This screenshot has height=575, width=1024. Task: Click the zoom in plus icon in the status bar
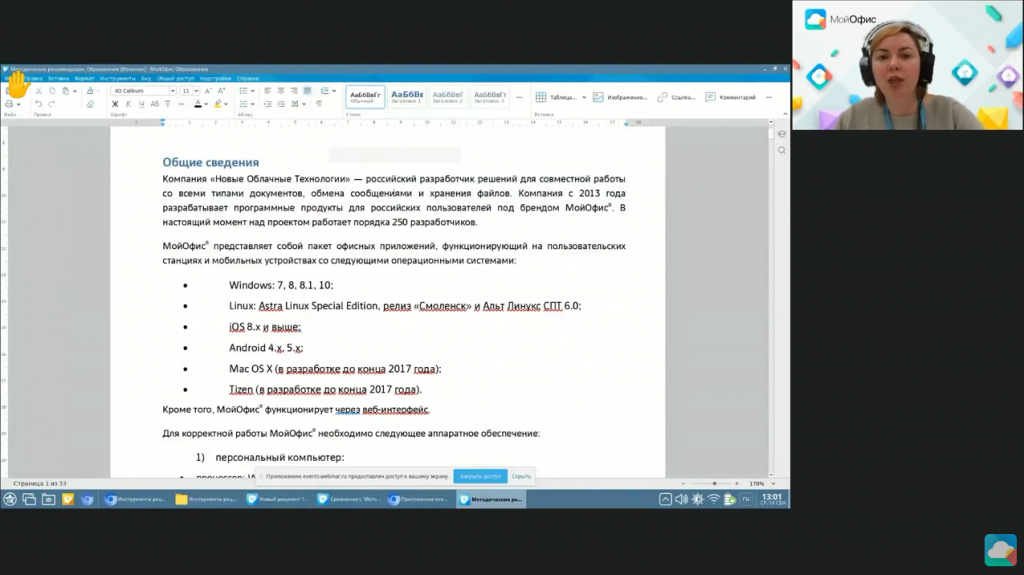pyautogui.click(x=737, y=484)
